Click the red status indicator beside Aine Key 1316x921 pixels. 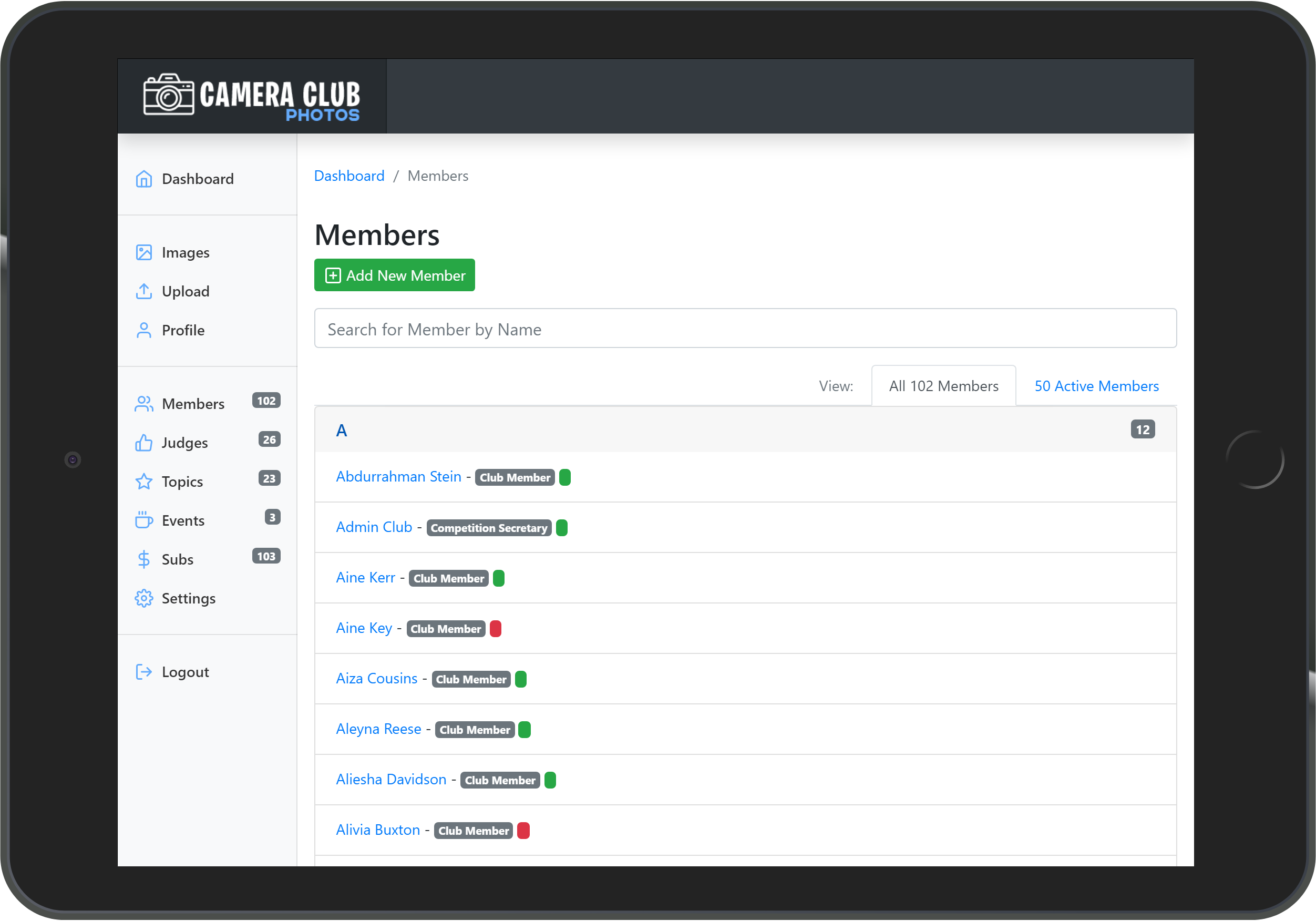pos(495,629)
